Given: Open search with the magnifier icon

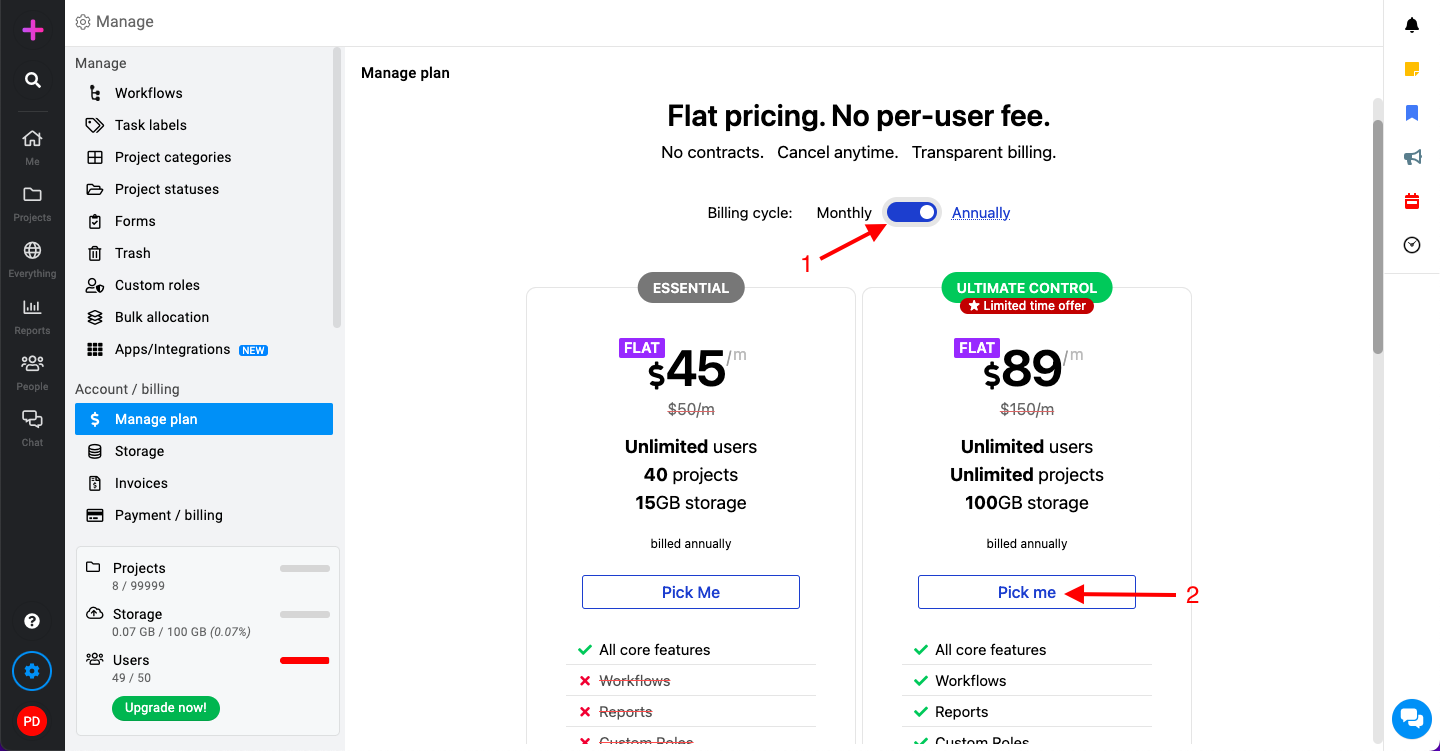Looking at the screenshot, I should 33,80.
